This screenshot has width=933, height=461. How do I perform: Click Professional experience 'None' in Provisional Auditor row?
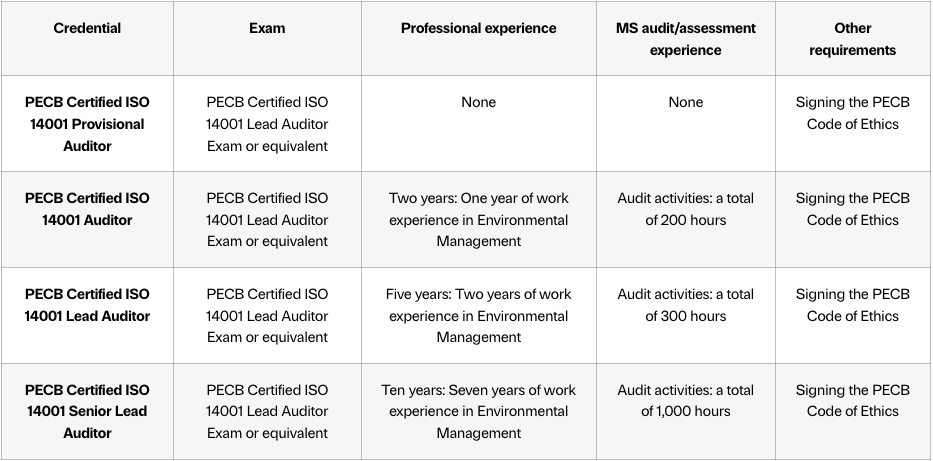[x=478, y=102]
